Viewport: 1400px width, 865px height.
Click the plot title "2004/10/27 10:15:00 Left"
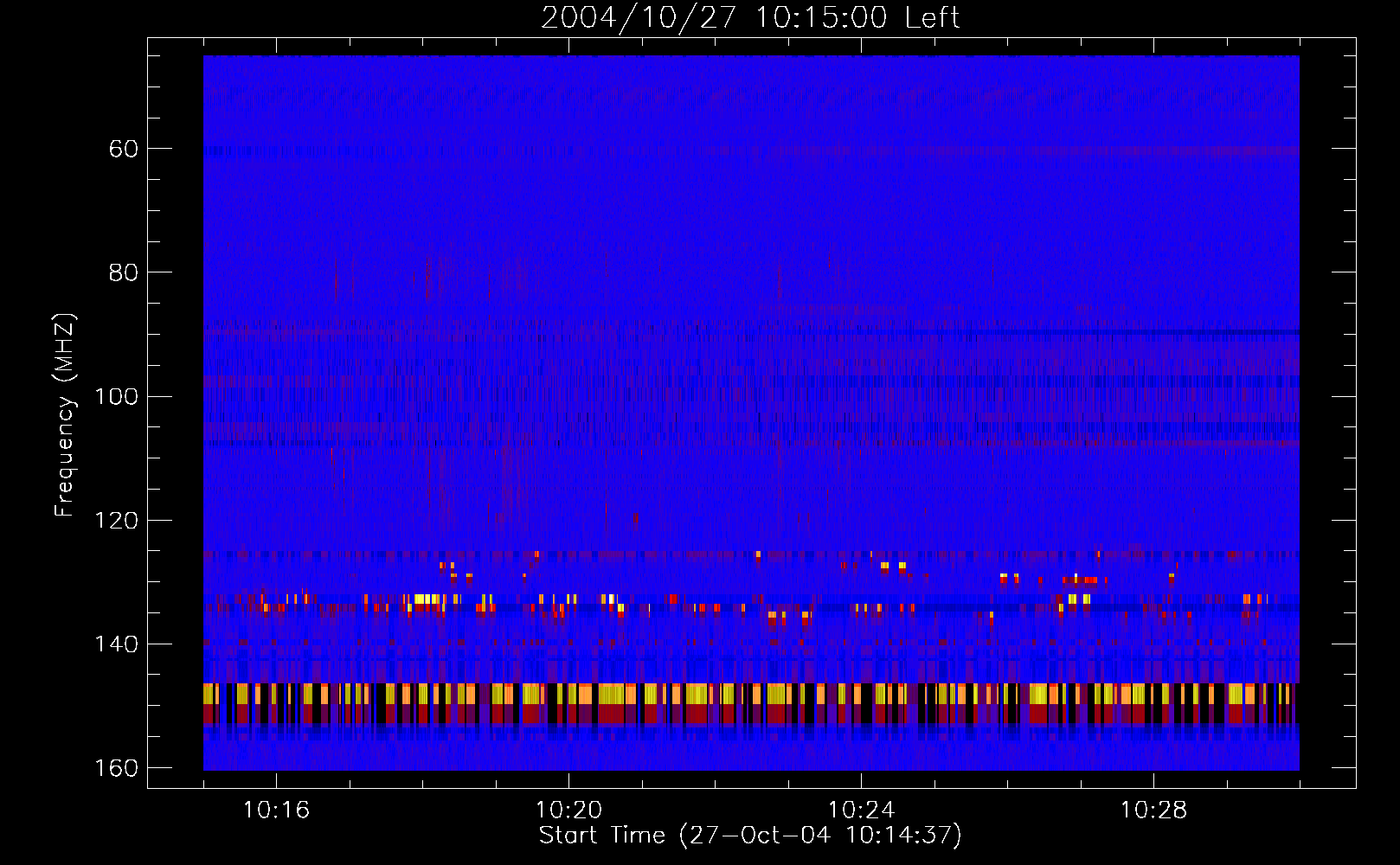coord(750,17)
